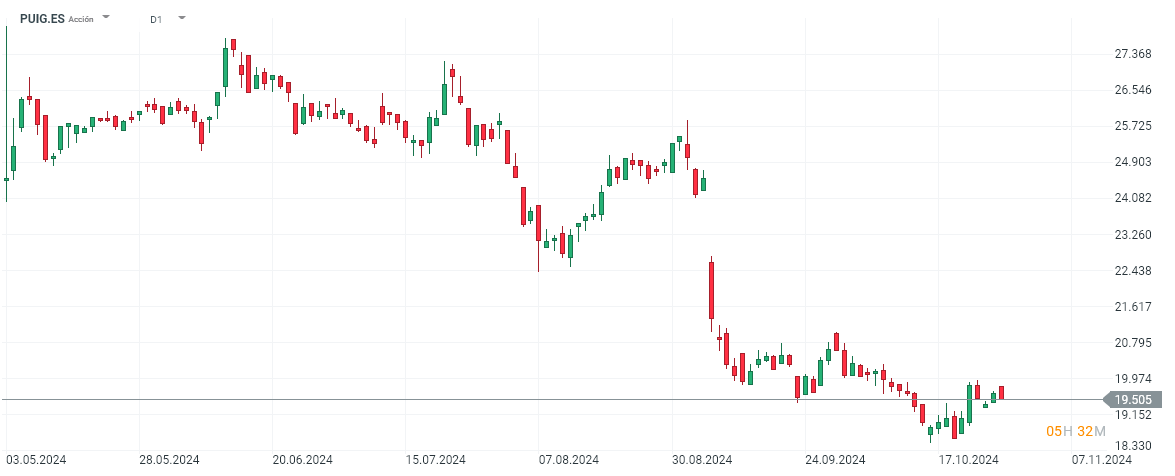1175x476 pixels.
Task: Click the 30.08.2024 date label
Action: tap(702, 460)
